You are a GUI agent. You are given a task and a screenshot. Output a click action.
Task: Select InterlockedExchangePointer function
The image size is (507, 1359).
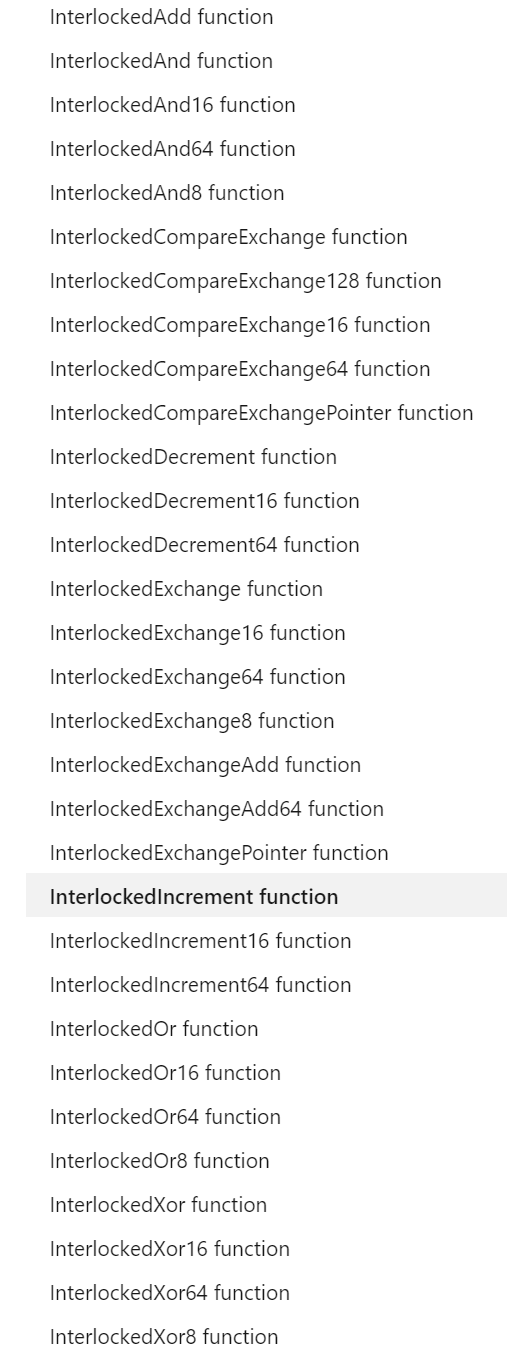(219, 853)
